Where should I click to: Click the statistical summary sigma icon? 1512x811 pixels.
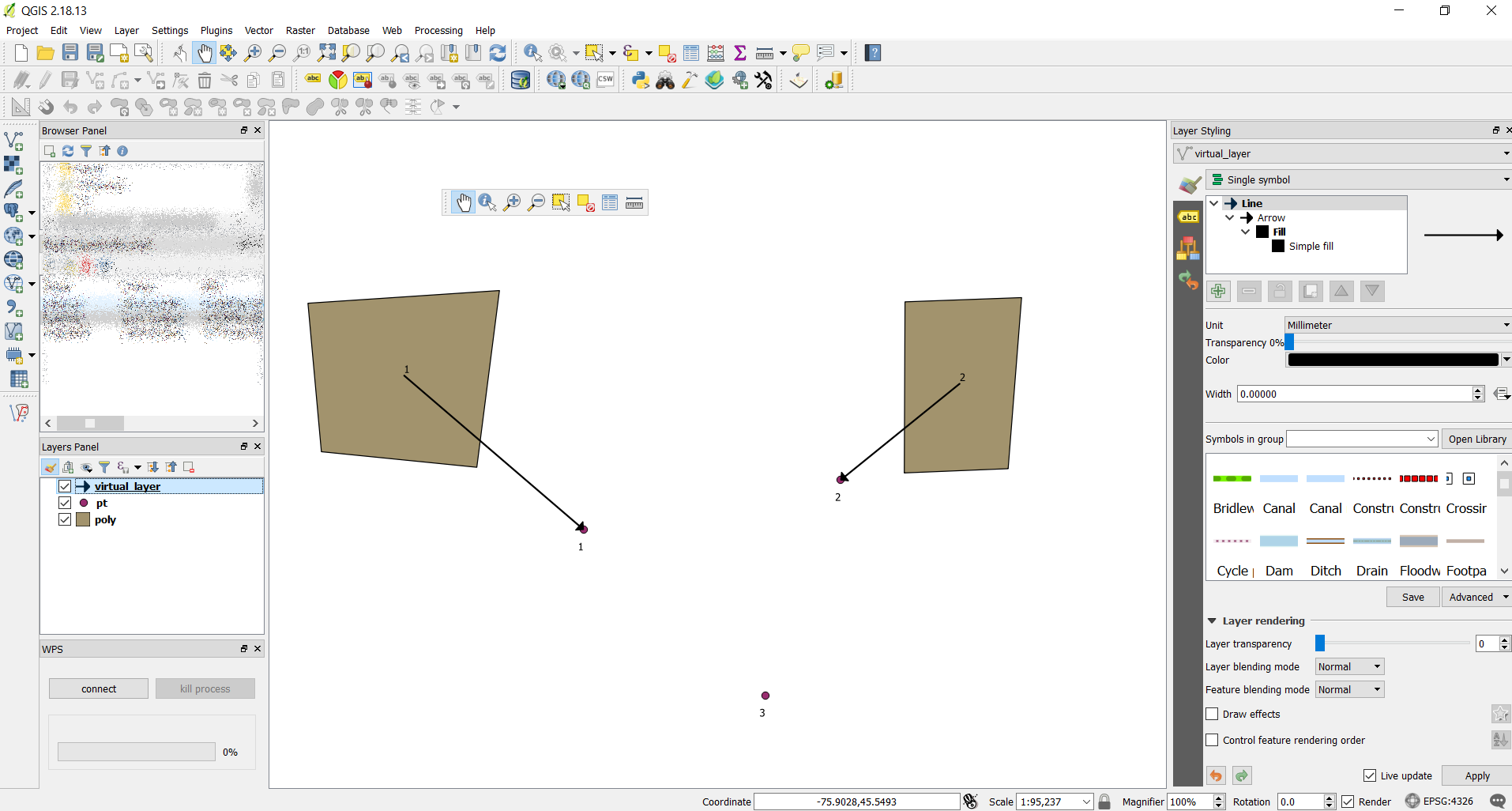coord(740,53)
